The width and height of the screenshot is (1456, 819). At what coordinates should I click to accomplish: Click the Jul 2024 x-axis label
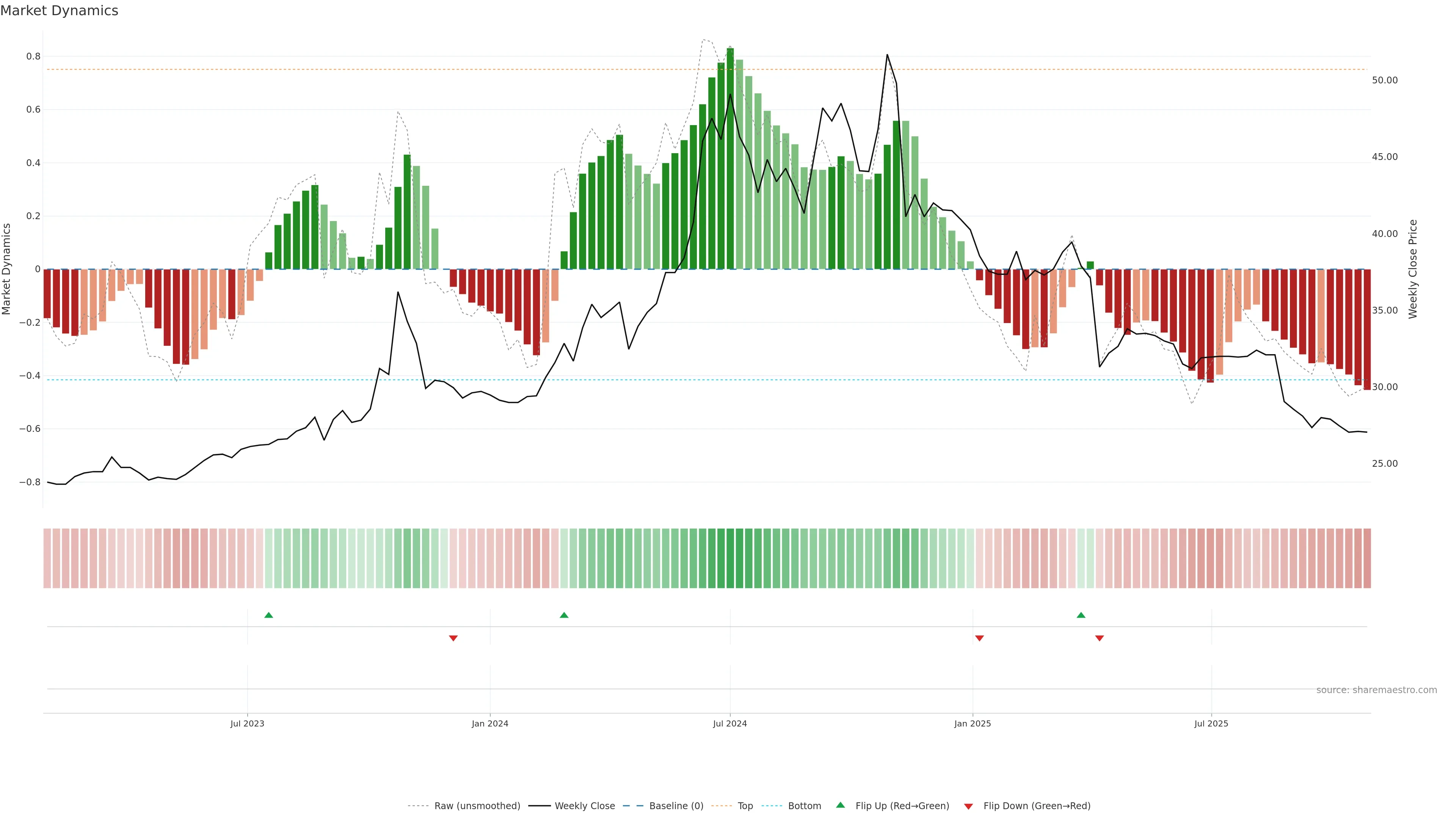(730, 723)
